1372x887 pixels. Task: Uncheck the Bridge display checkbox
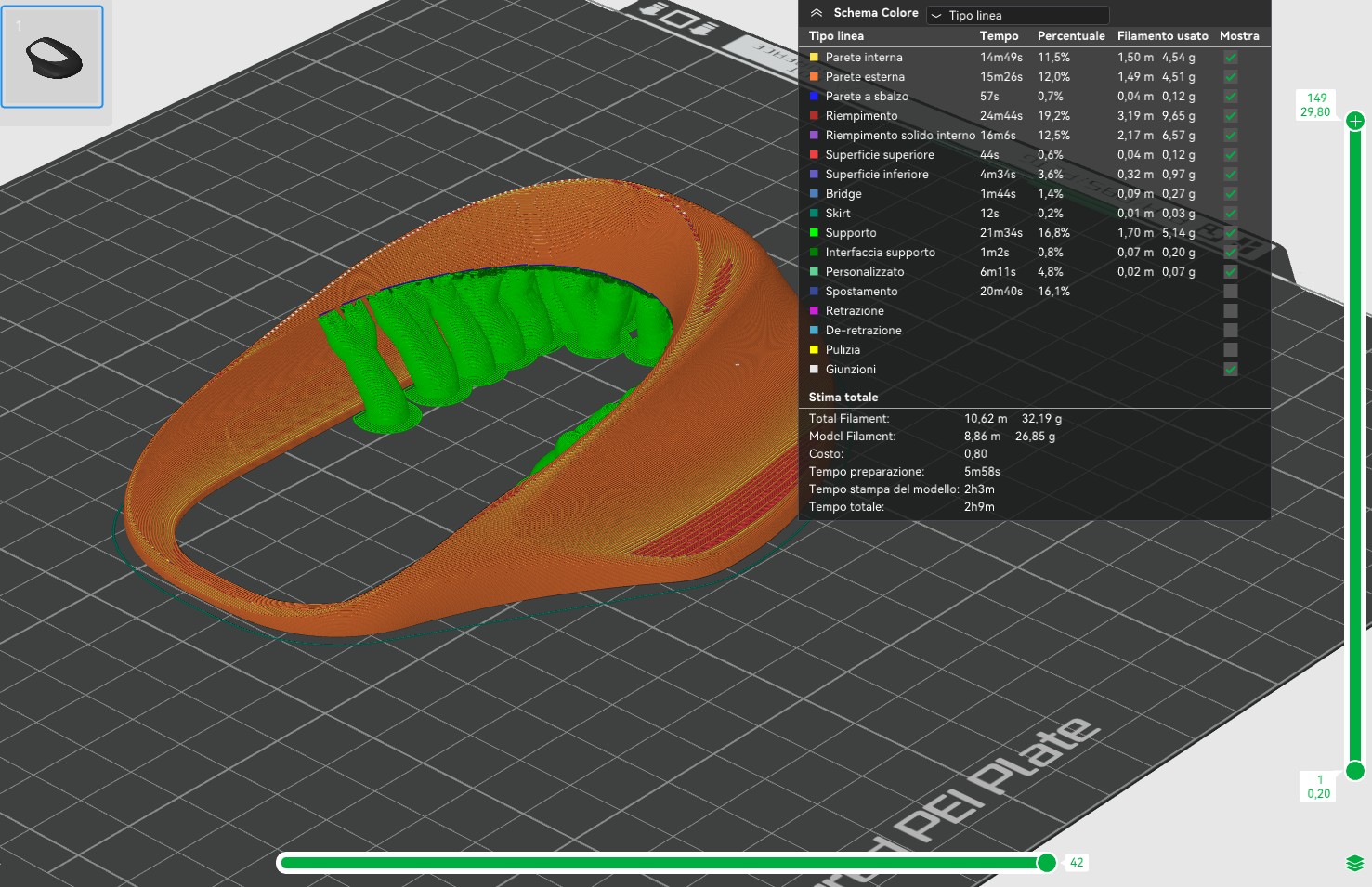tap(1231, 193)
